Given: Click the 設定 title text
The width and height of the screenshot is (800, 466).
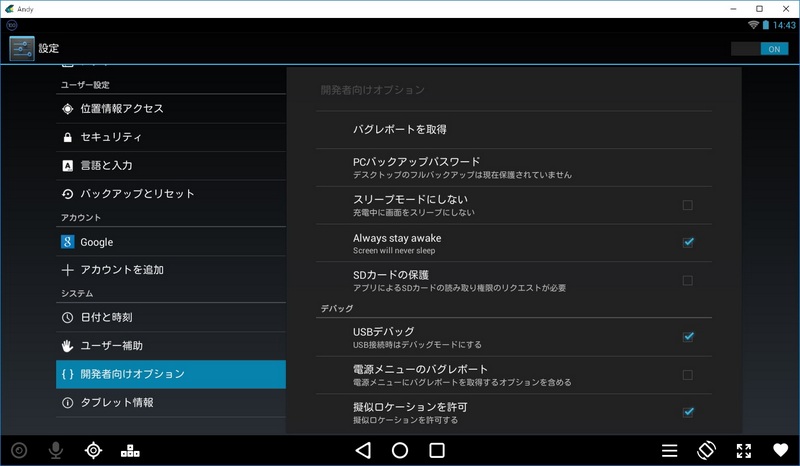Looking at the screenshot, I should click(49, 48).
